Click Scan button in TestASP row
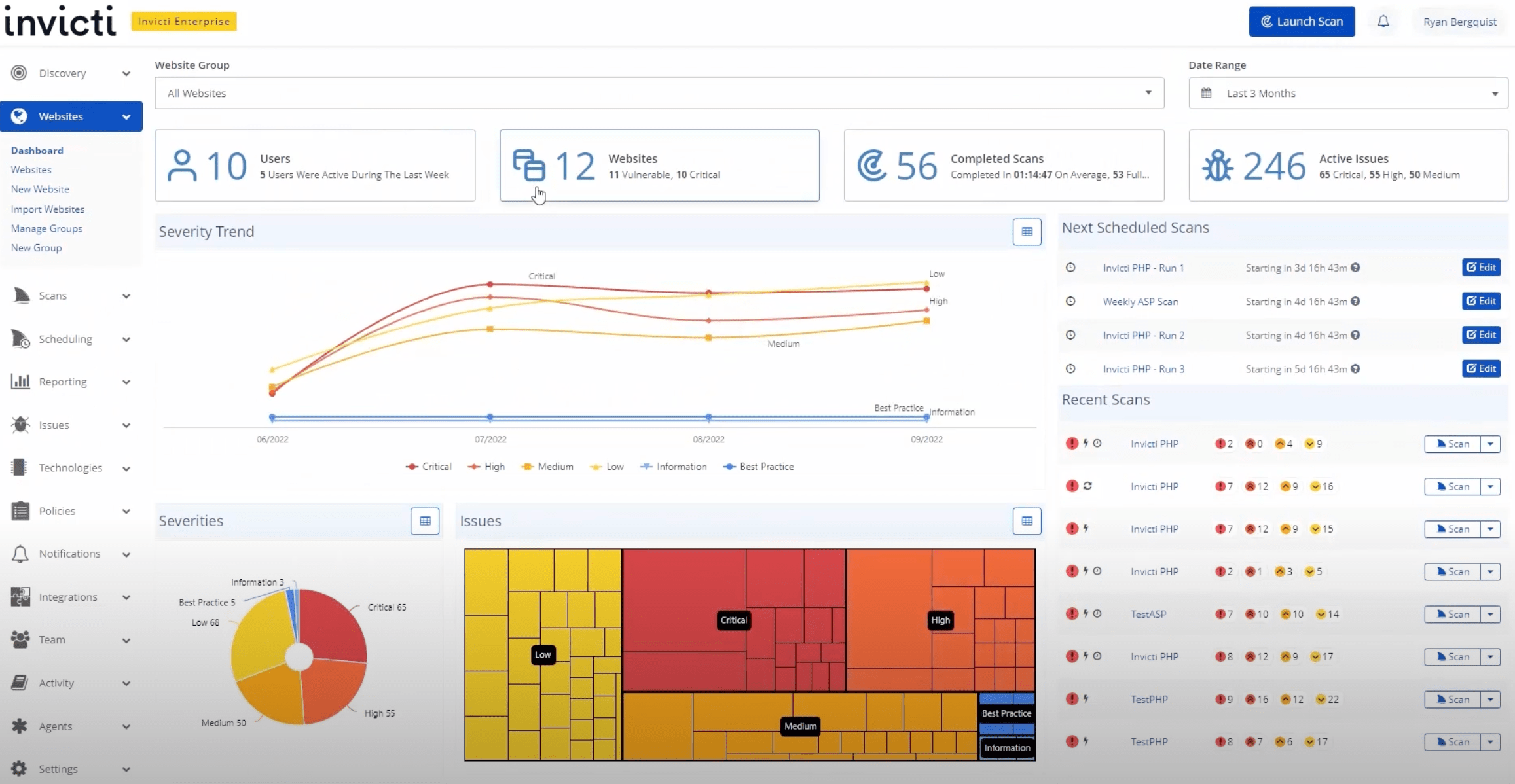 click(x=1452, y=614)
